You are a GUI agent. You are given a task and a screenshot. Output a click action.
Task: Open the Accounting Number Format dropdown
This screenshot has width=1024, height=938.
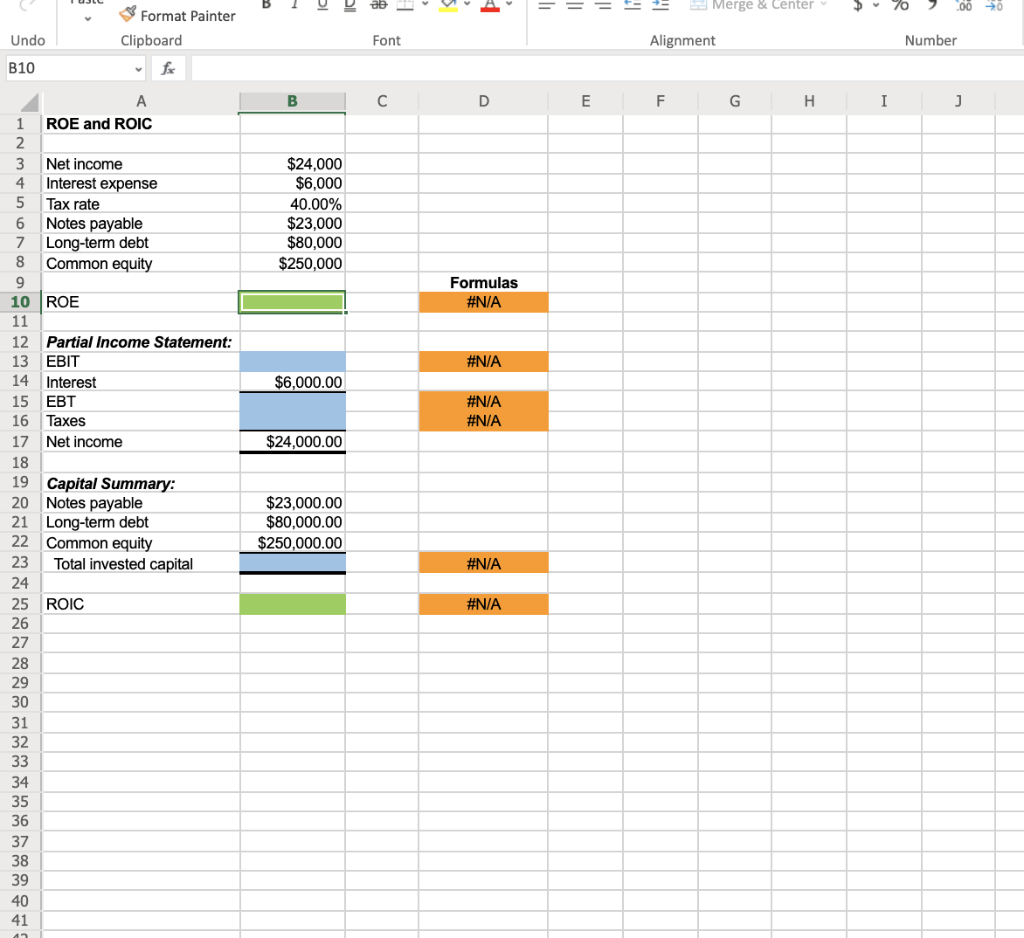point(875,6)
